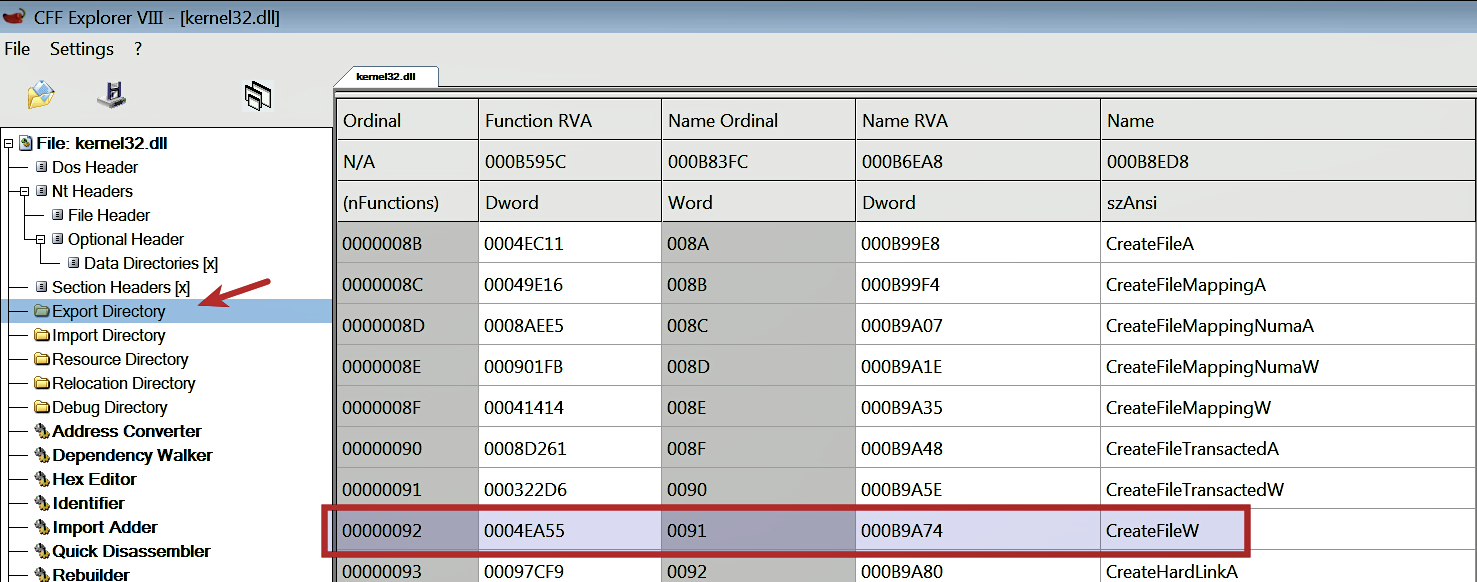Screen dimensions: 1477x582
Task: Click the Debug Directory folder icon
Action: (x=42, y=407)
